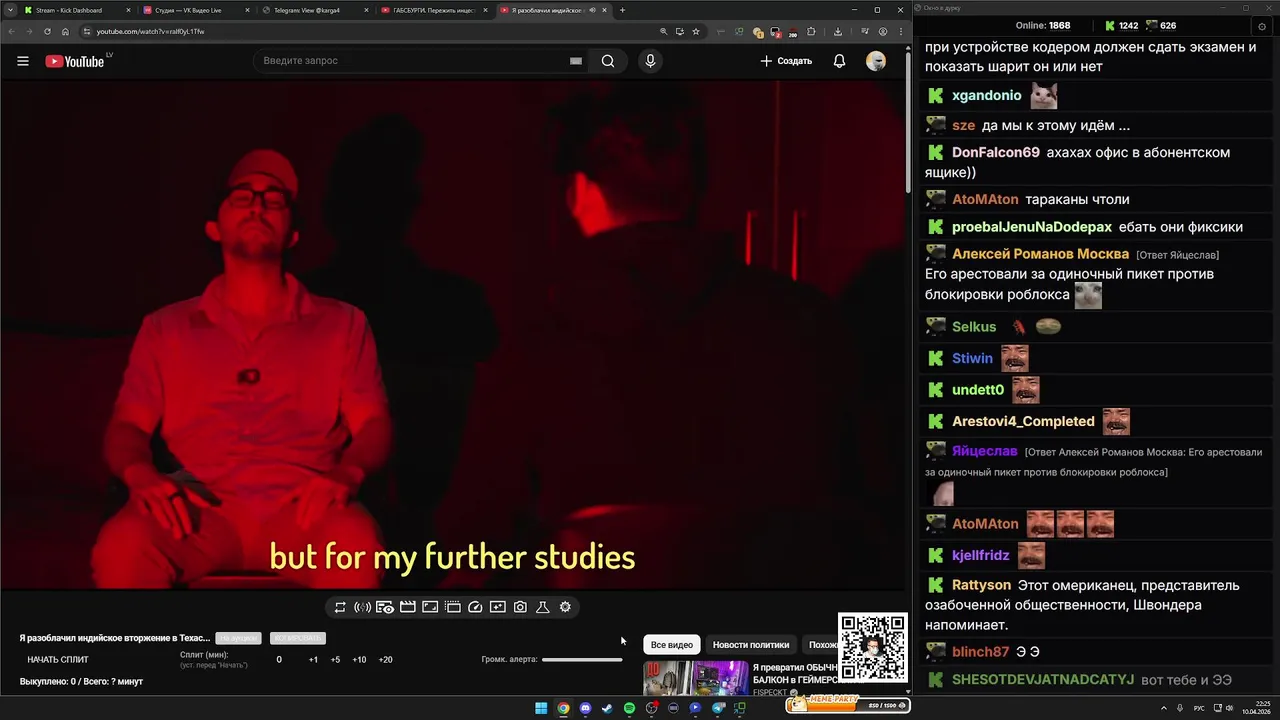
Task: Open the playback speed gauge icon
Action: [475, 607]
